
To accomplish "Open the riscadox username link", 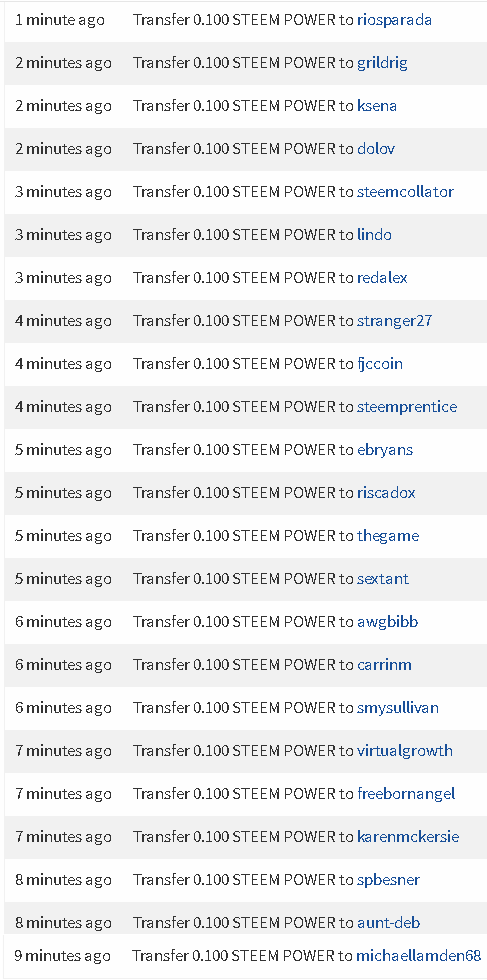I will [386, 493].
